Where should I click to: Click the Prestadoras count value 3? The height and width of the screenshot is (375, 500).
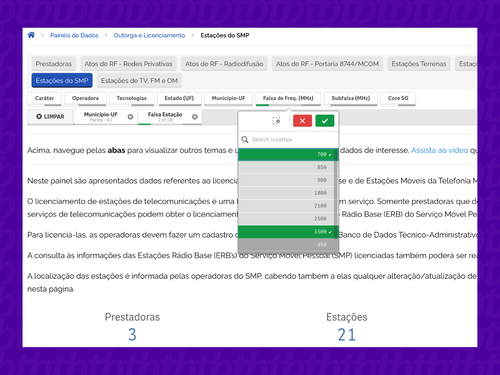click(x=132, y=335)
